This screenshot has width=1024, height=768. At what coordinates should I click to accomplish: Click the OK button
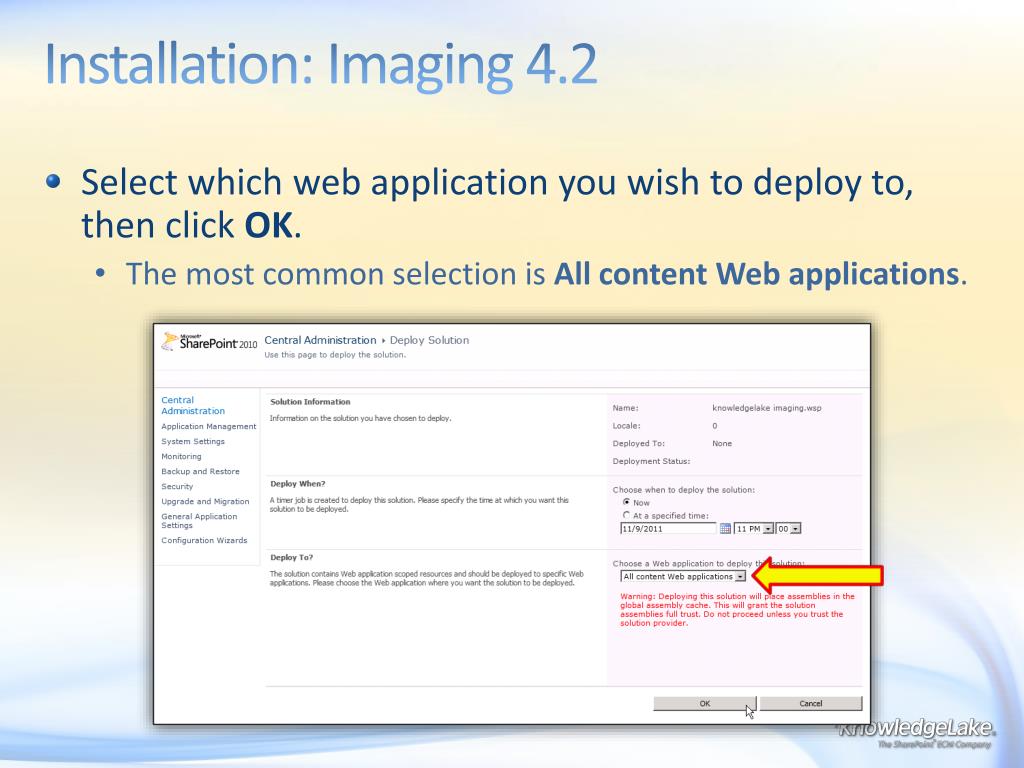coord(705,703)
